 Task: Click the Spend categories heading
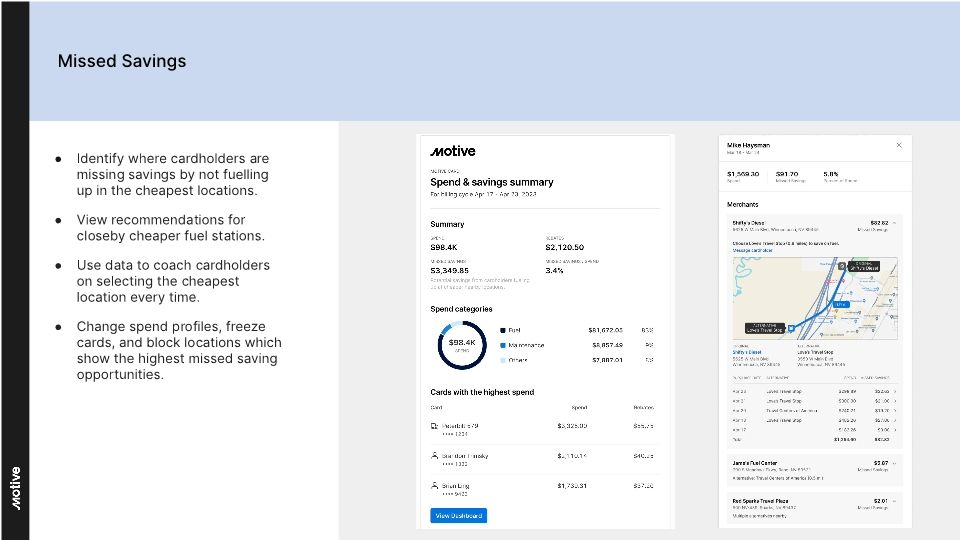pos(461,309)
